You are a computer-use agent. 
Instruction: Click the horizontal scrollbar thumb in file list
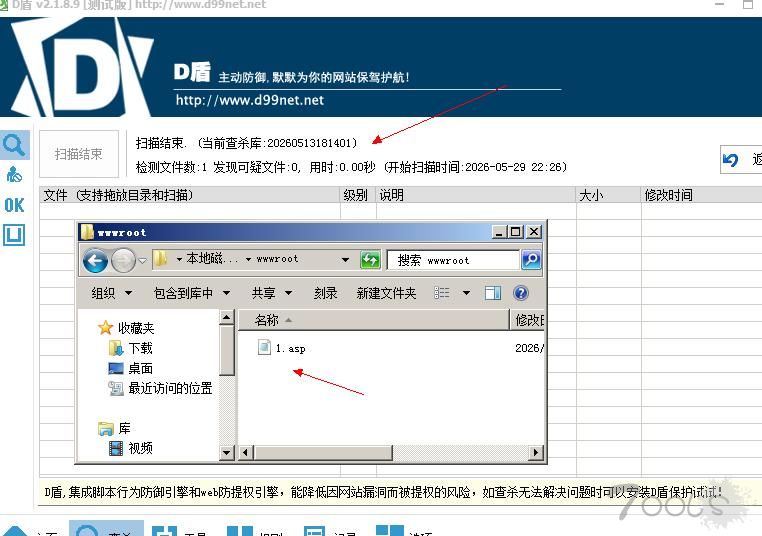tap(323, 452)
